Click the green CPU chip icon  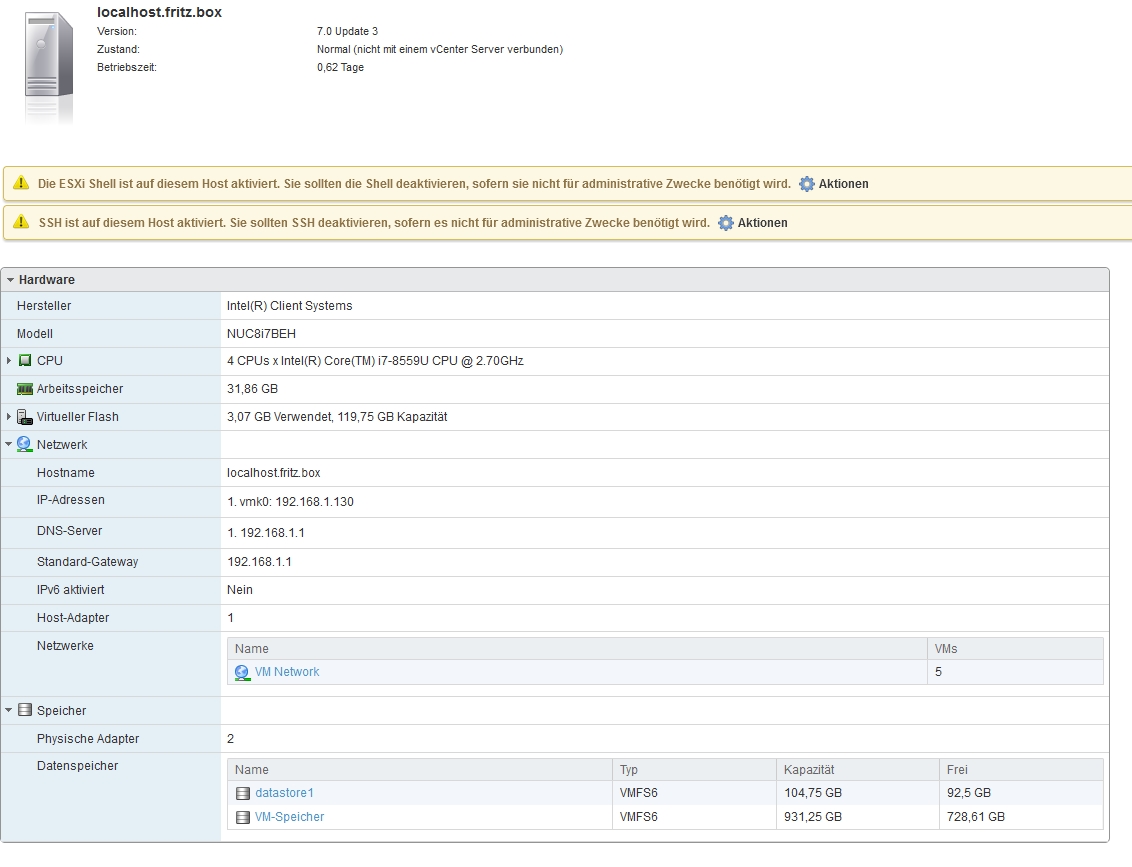[x=25, y=361]
